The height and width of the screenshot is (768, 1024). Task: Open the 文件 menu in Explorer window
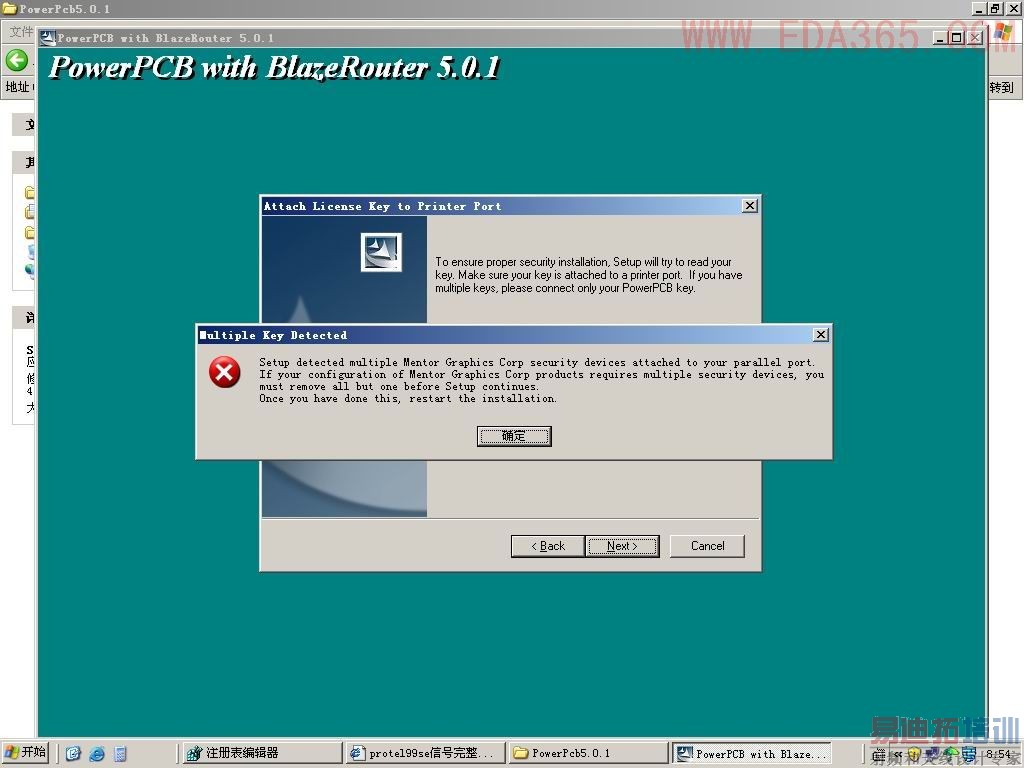[x=21, y=31]
